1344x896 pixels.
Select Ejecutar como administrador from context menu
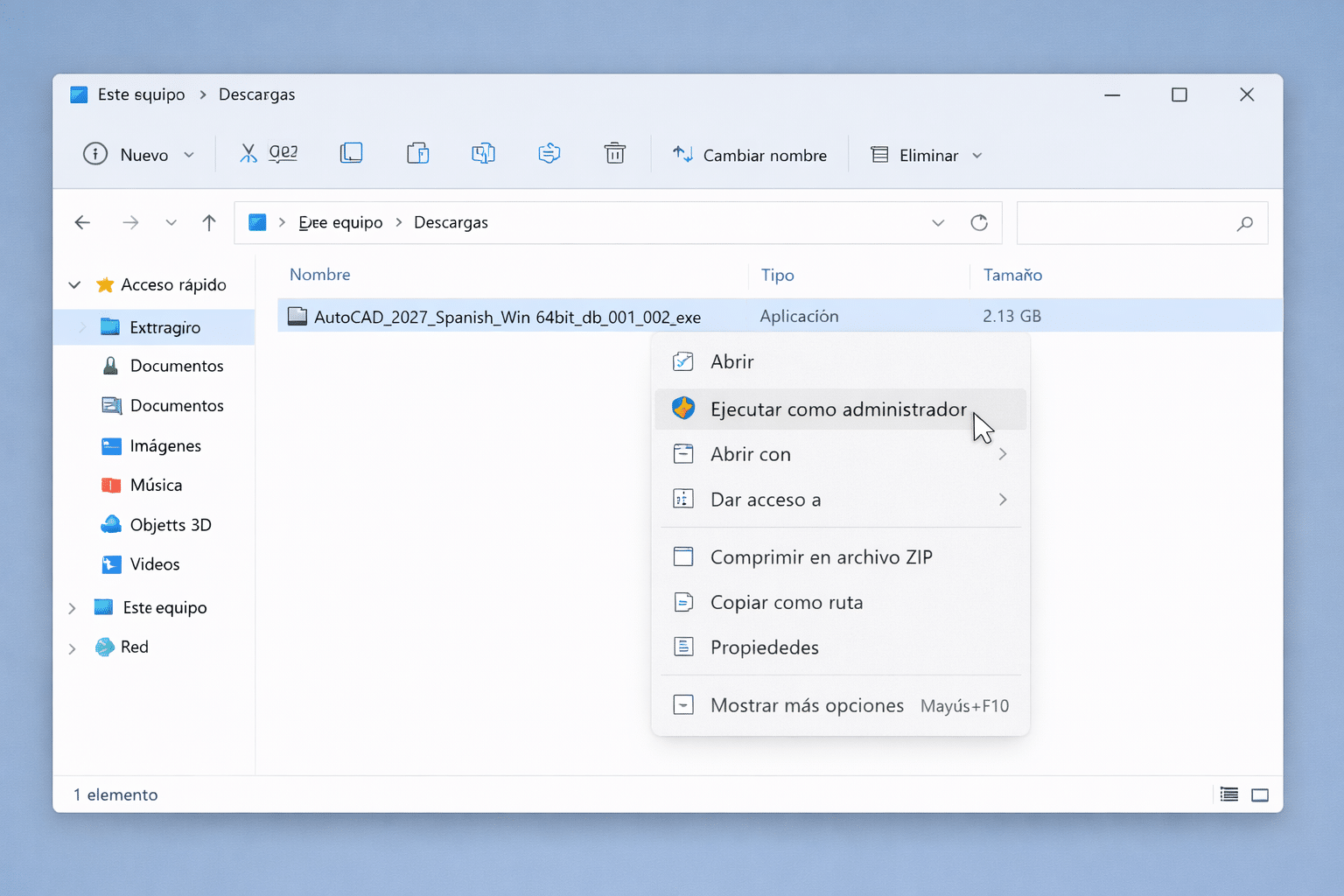pos(837,409)
